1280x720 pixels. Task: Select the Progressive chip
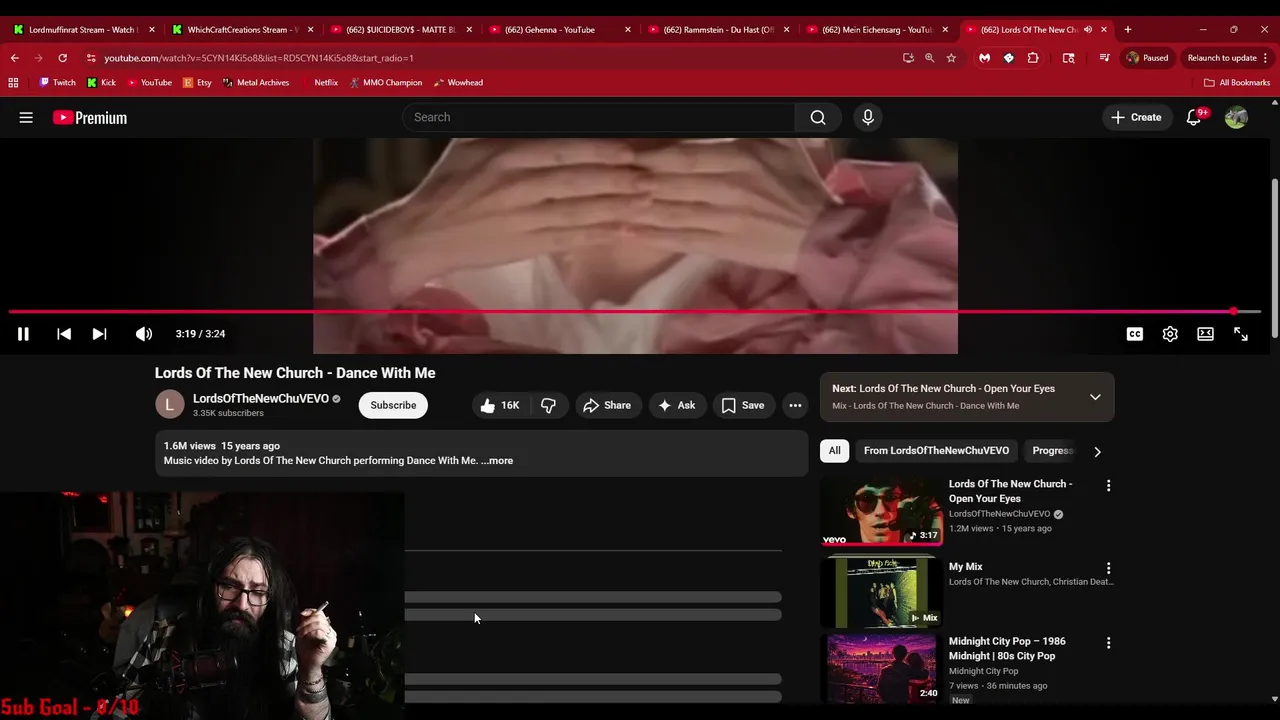(1052, 451)
